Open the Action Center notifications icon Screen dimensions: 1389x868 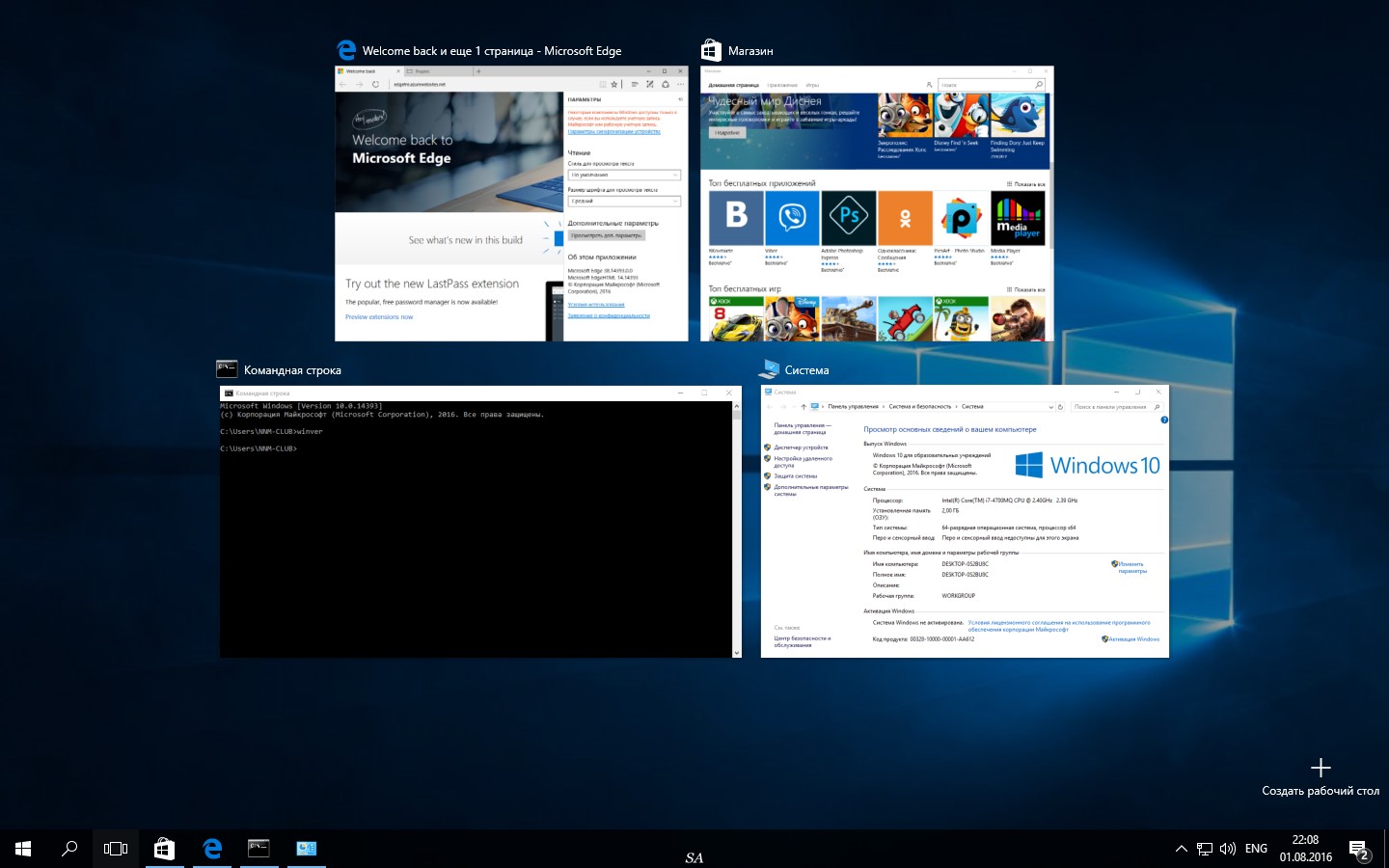point(1359,850)
